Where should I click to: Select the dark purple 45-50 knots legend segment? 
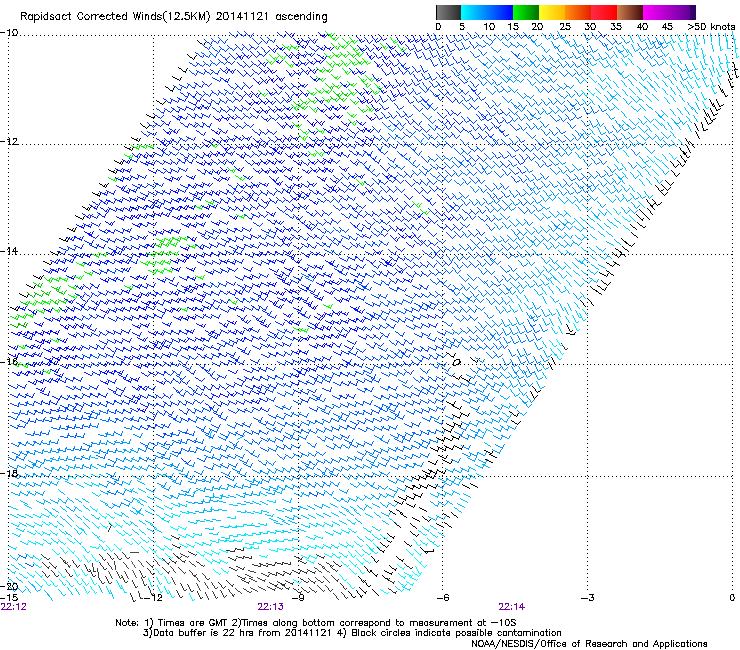click(x=682, y=12)
